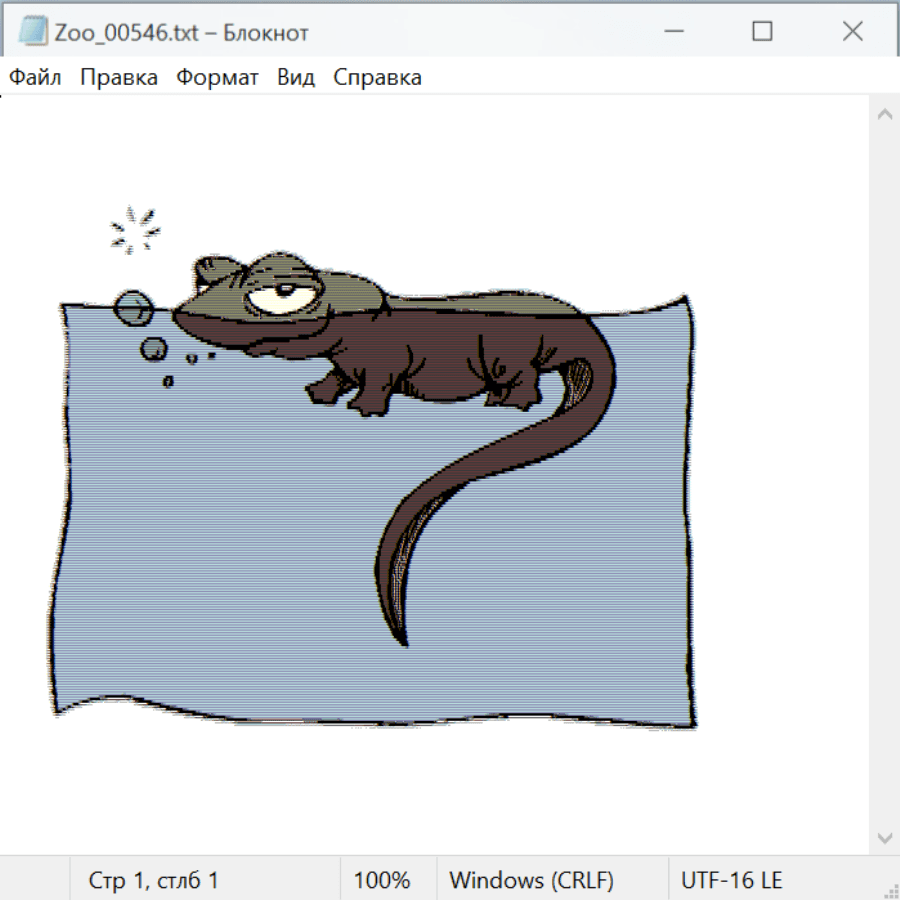Viewport: 900px width, 900px height.
Task: Click the Windows (CRLF) line ending indicator
Action: (531, 881)
